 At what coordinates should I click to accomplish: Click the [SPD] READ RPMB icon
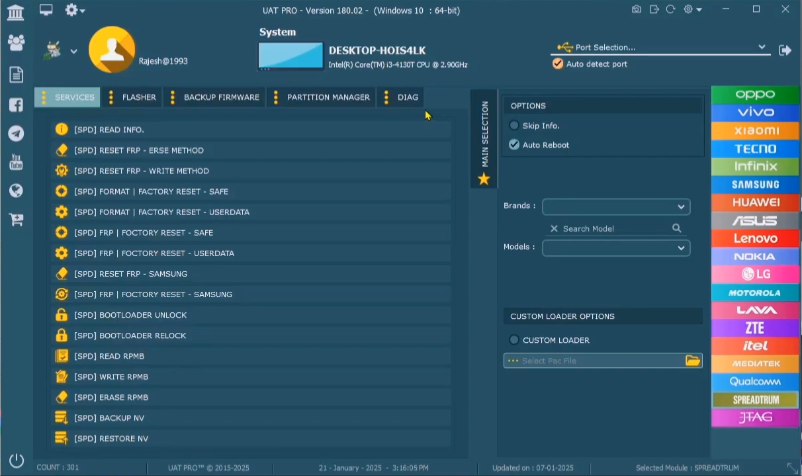pos(61,356)
